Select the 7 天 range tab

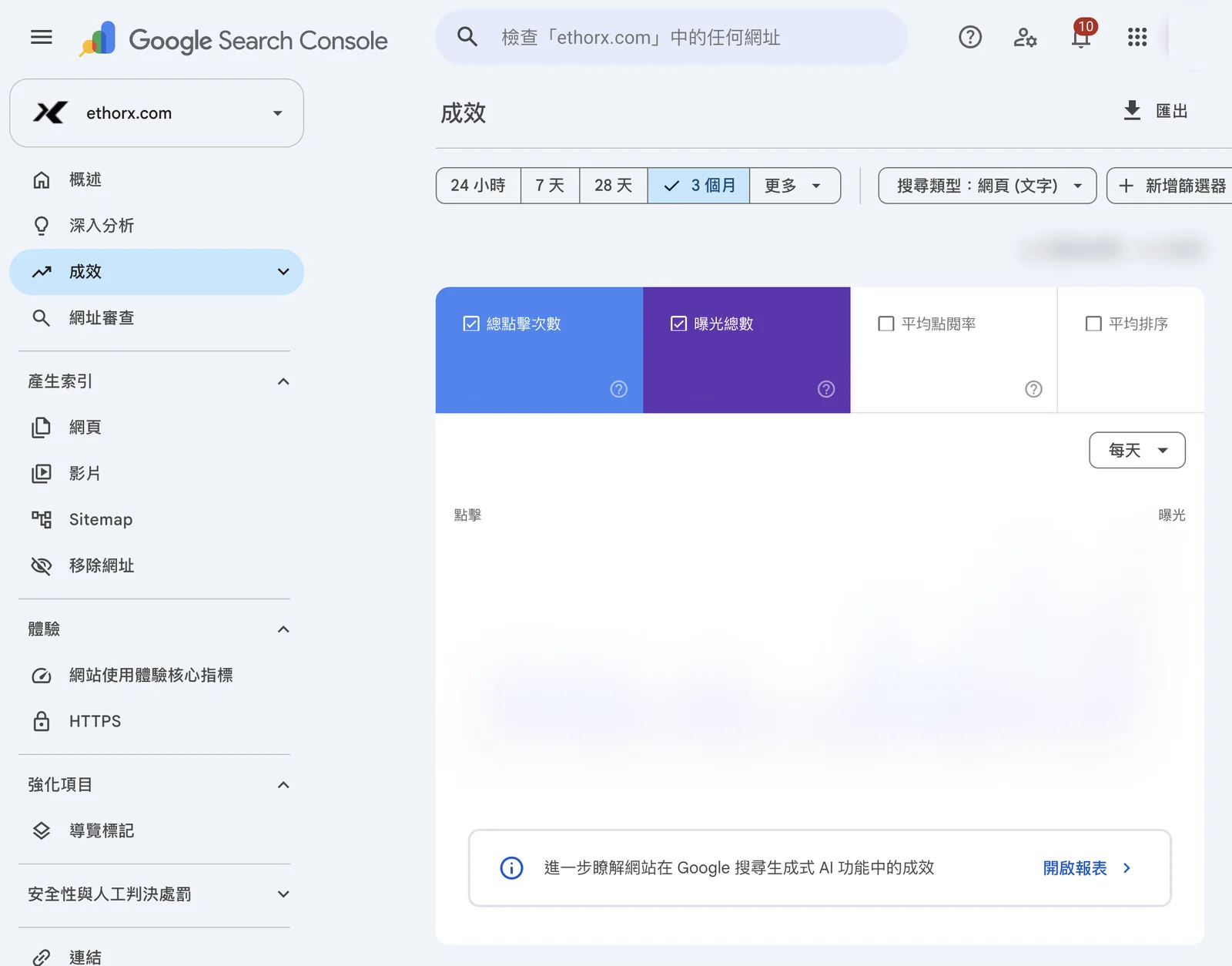point(550,186)
